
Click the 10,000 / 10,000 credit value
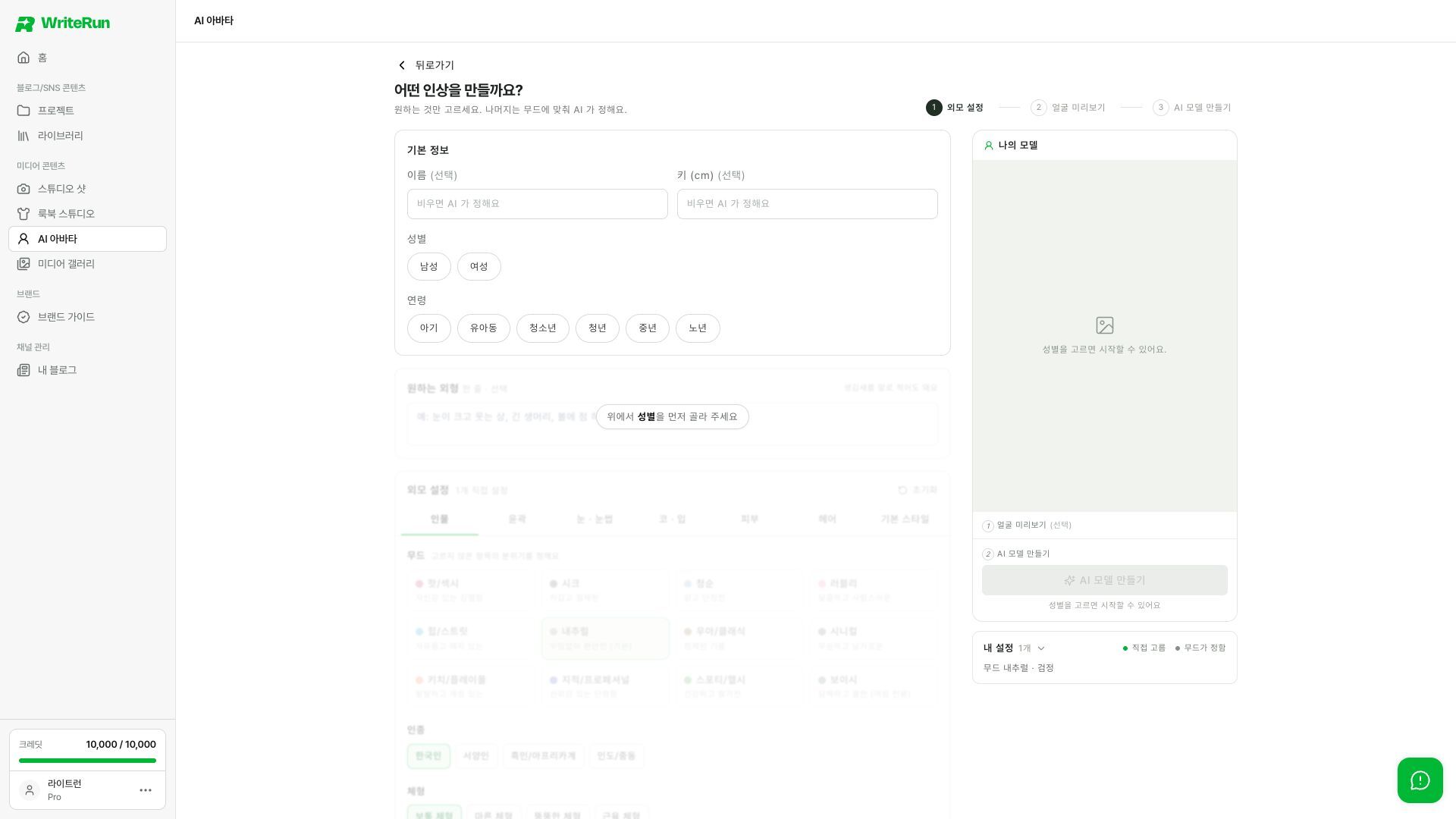(x=121, y=745)
